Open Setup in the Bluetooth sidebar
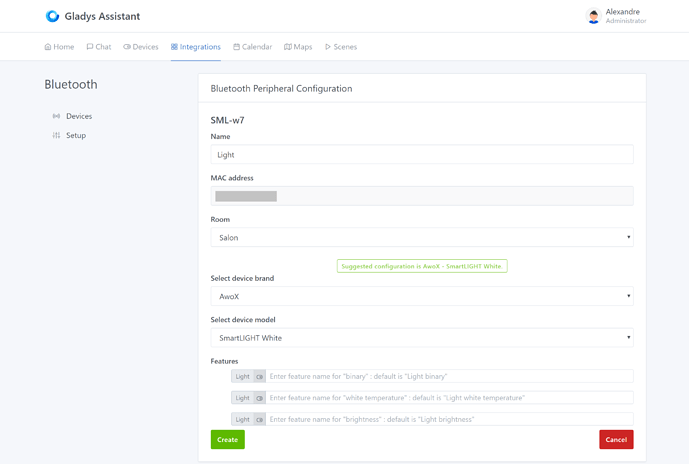The height and width of the screenshot is (464, 689). [x=69, y=135]
